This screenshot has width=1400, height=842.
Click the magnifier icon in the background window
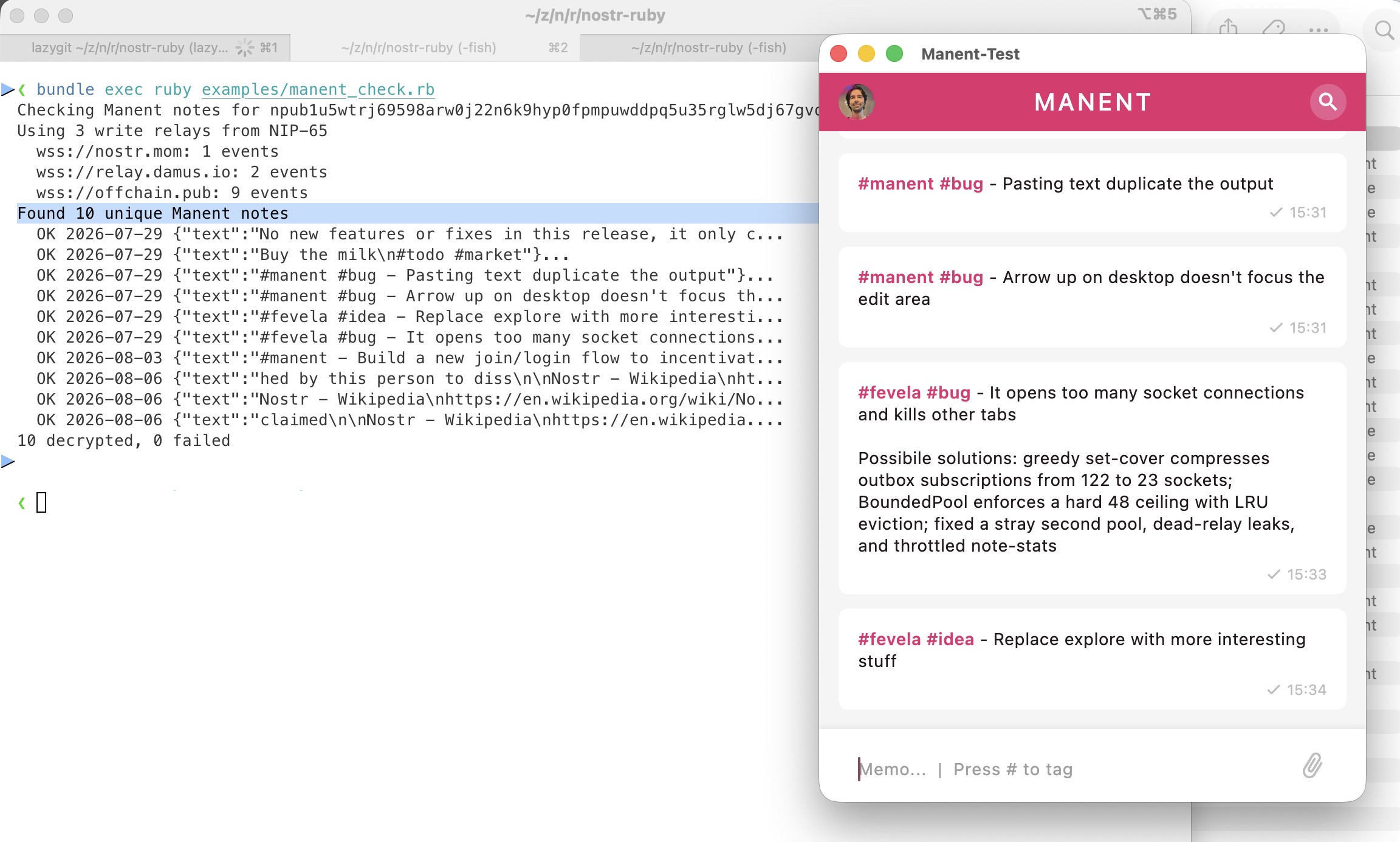(1384, 29)
